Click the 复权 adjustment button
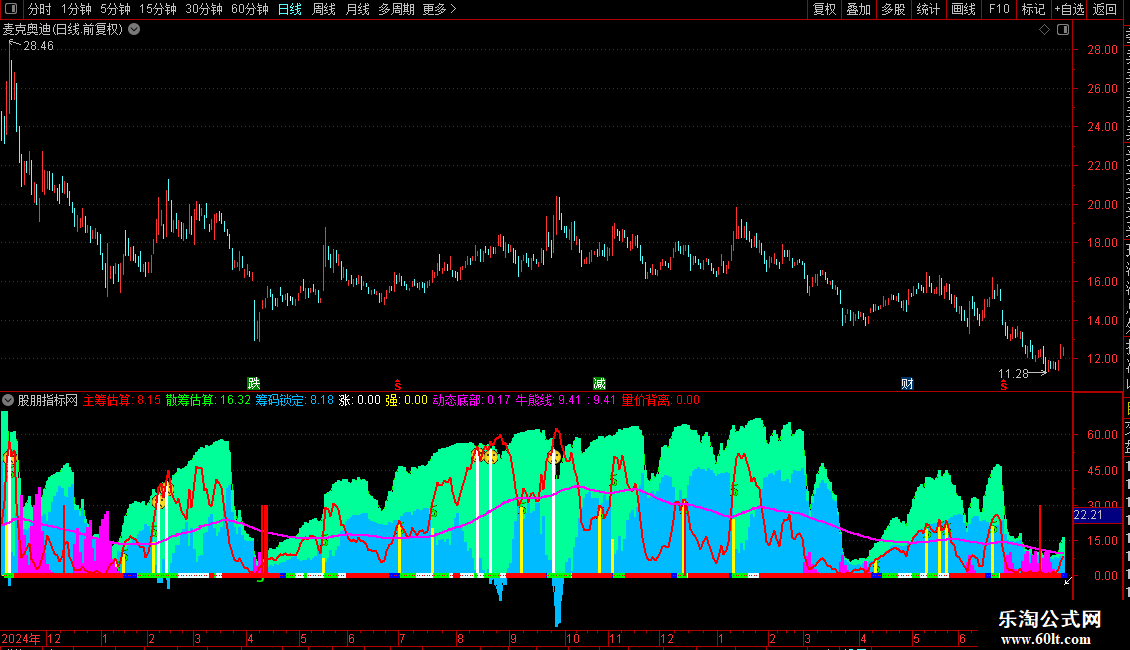This screenshot has height=650, width=1130. coord(824,9)
